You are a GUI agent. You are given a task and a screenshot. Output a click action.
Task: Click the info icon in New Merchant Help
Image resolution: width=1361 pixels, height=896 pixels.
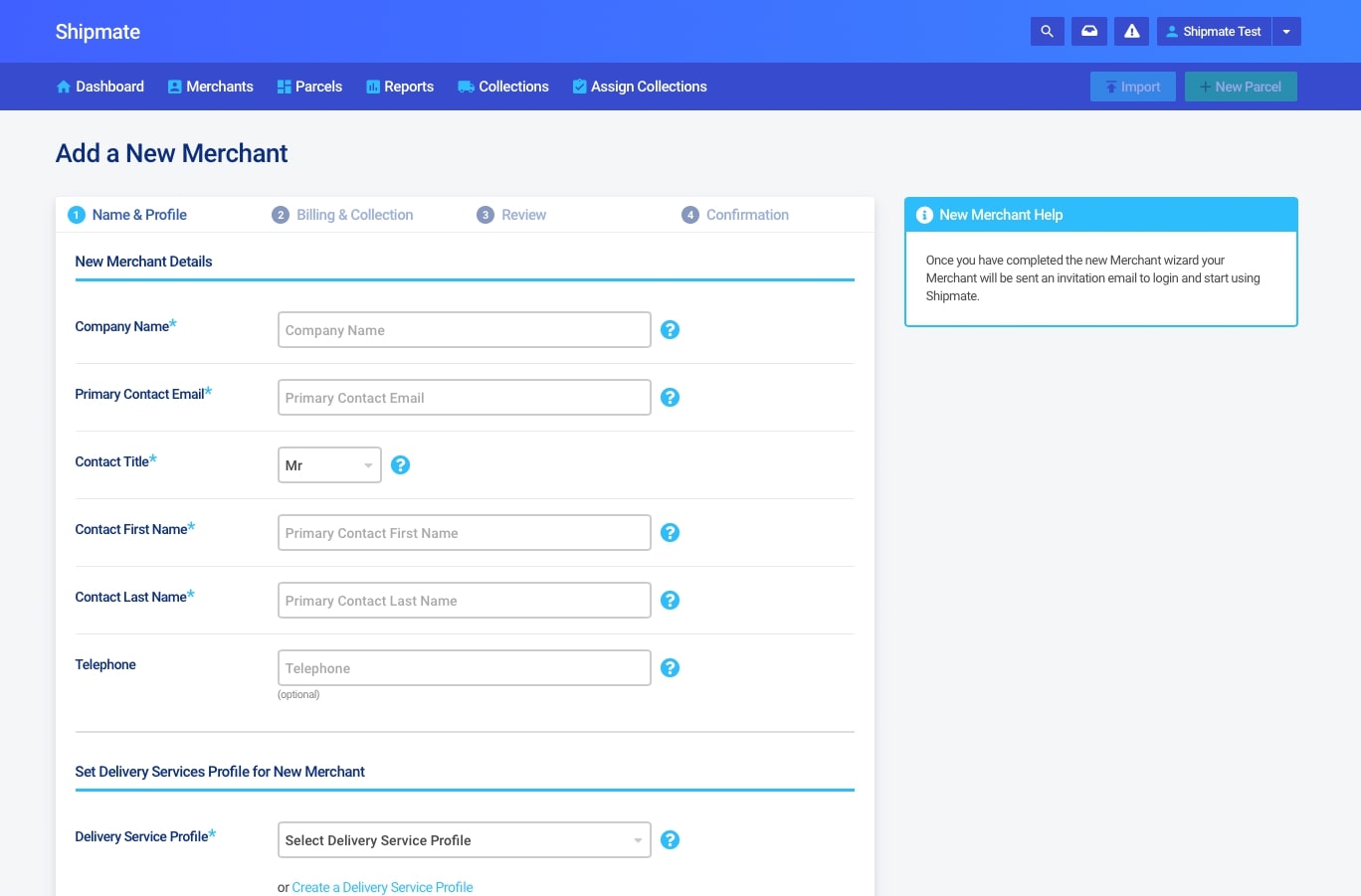click(924, 215)
